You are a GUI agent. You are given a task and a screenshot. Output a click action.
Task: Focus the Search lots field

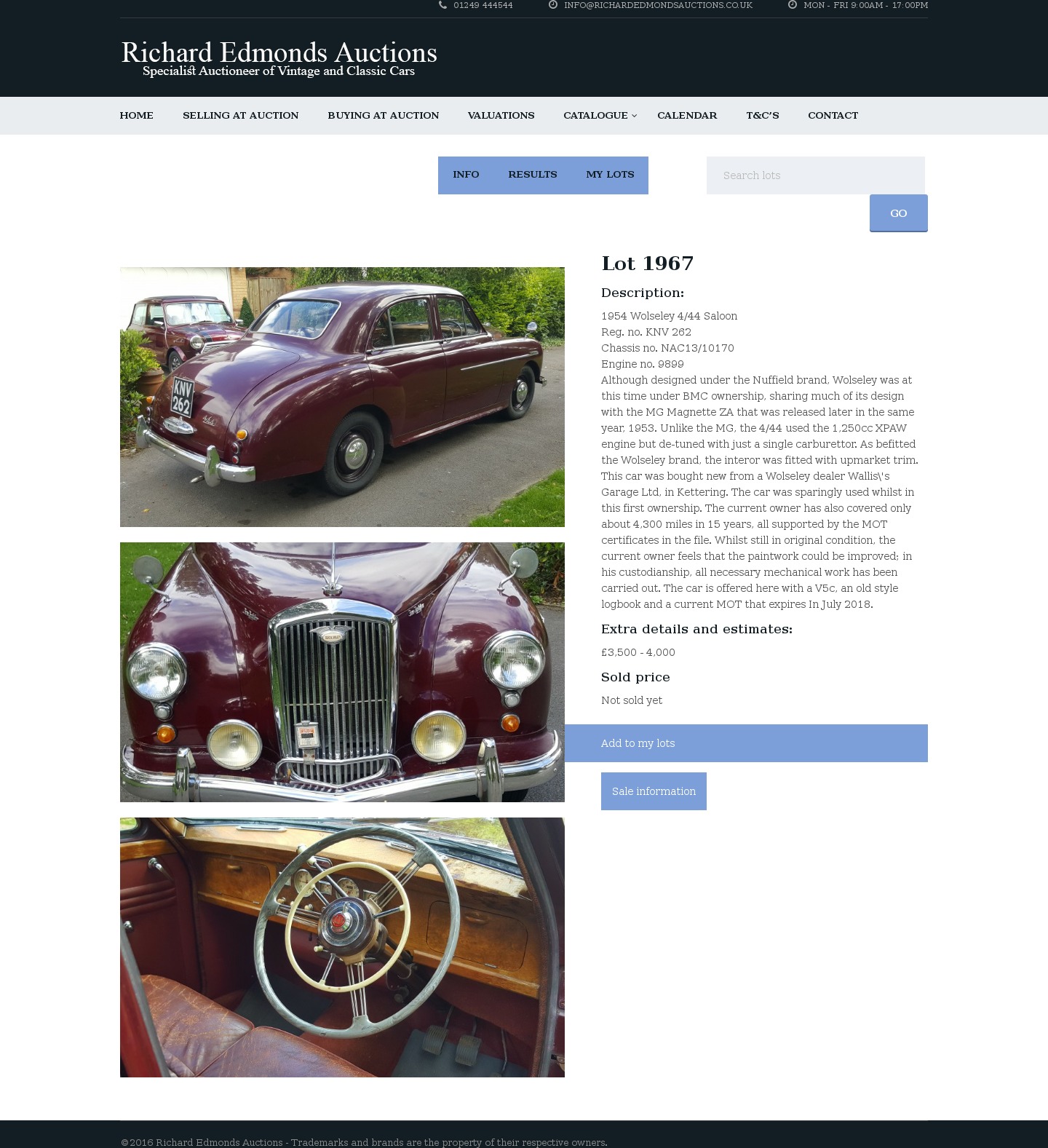point(816,175)
